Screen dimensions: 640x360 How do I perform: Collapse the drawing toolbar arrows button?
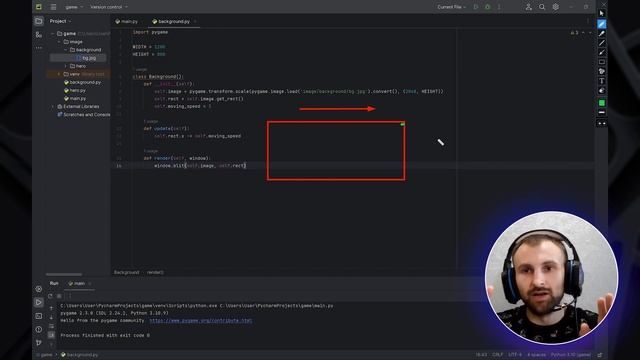tap(602, 123)
